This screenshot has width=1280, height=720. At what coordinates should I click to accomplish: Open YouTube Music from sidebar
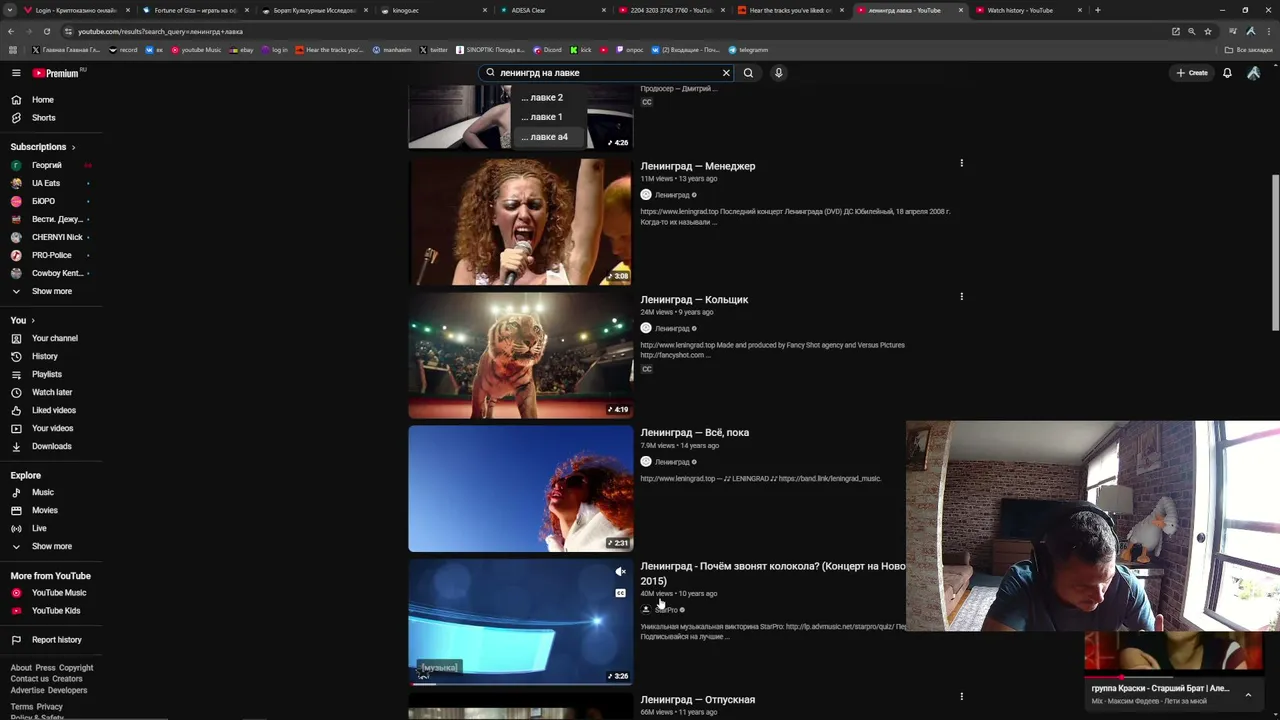click(x=59, y=593)
